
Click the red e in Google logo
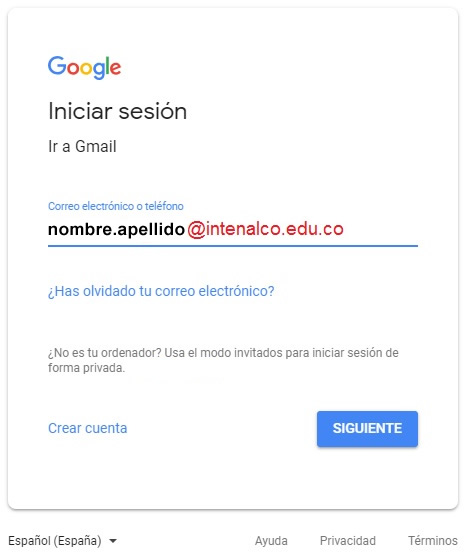116,68
